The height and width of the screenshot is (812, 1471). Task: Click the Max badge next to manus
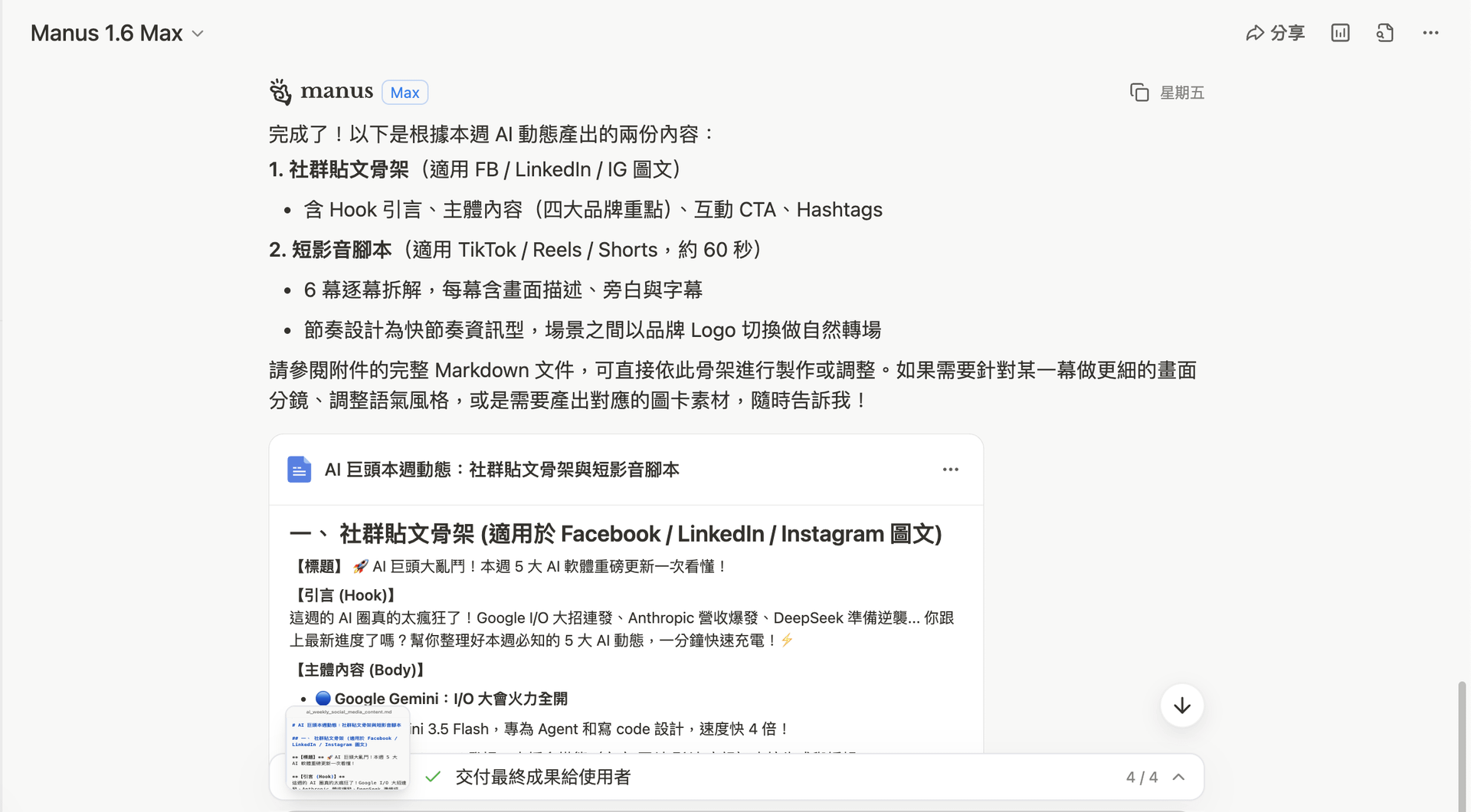coord(405,93)
